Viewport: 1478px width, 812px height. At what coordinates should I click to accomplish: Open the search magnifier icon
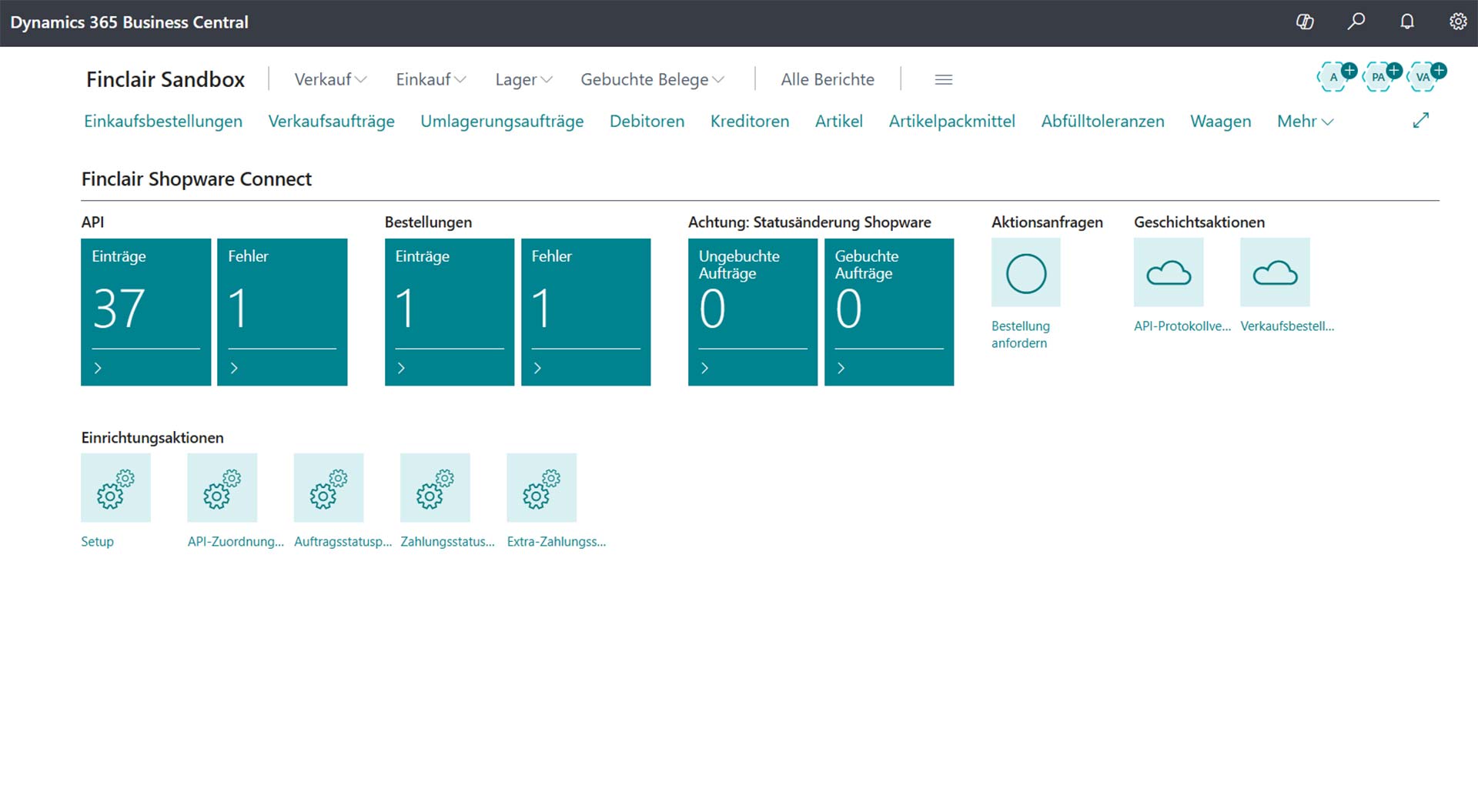click(x=1356, y=22)
